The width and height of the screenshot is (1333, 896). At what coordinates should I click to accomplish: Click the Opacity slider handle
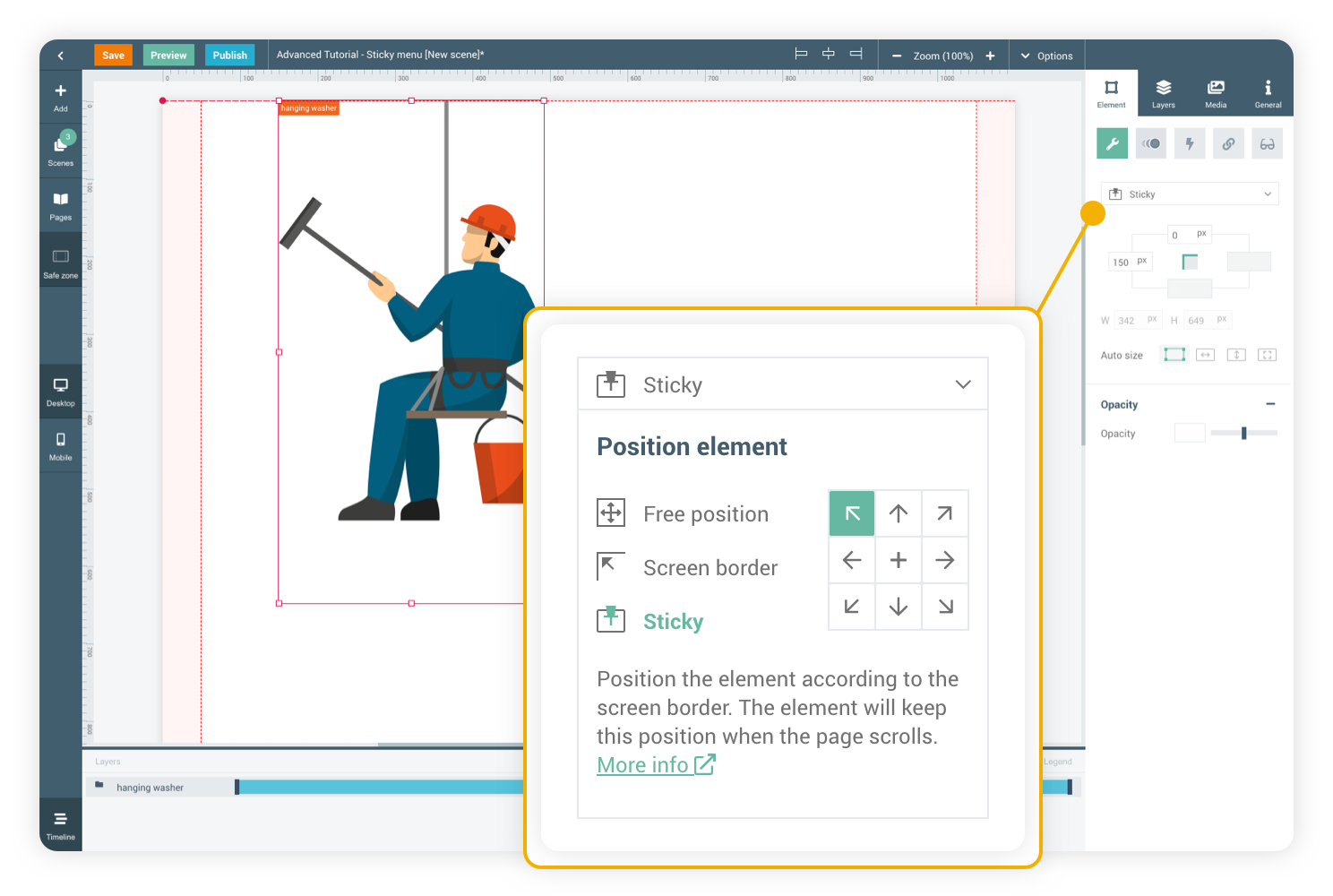pyautogui.click(x=1243, y=434)
